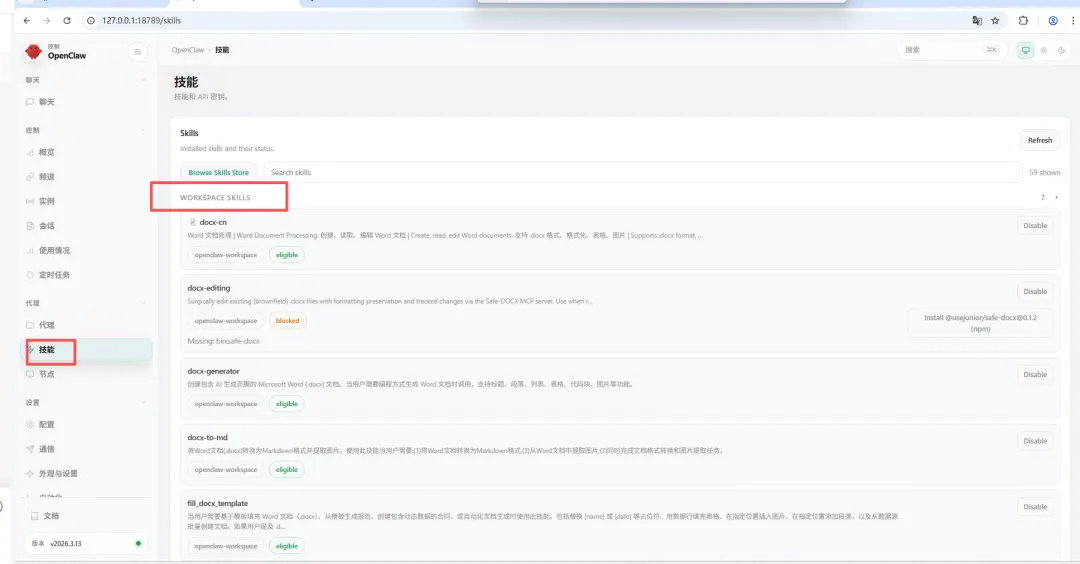Image resolution: width=1080 pixels, height=564 pixels.
Task: Click the monitor icon beside 节点
Action: tap(30, 374)
